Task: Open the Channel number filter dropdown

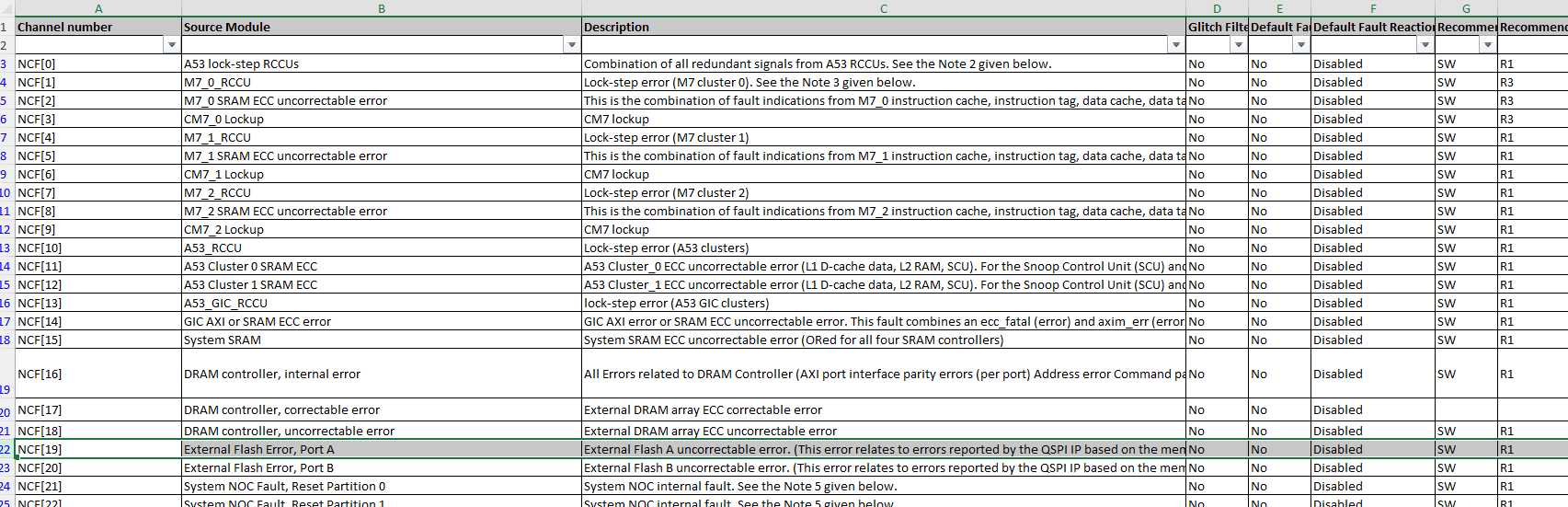Action: click(172, 45)
